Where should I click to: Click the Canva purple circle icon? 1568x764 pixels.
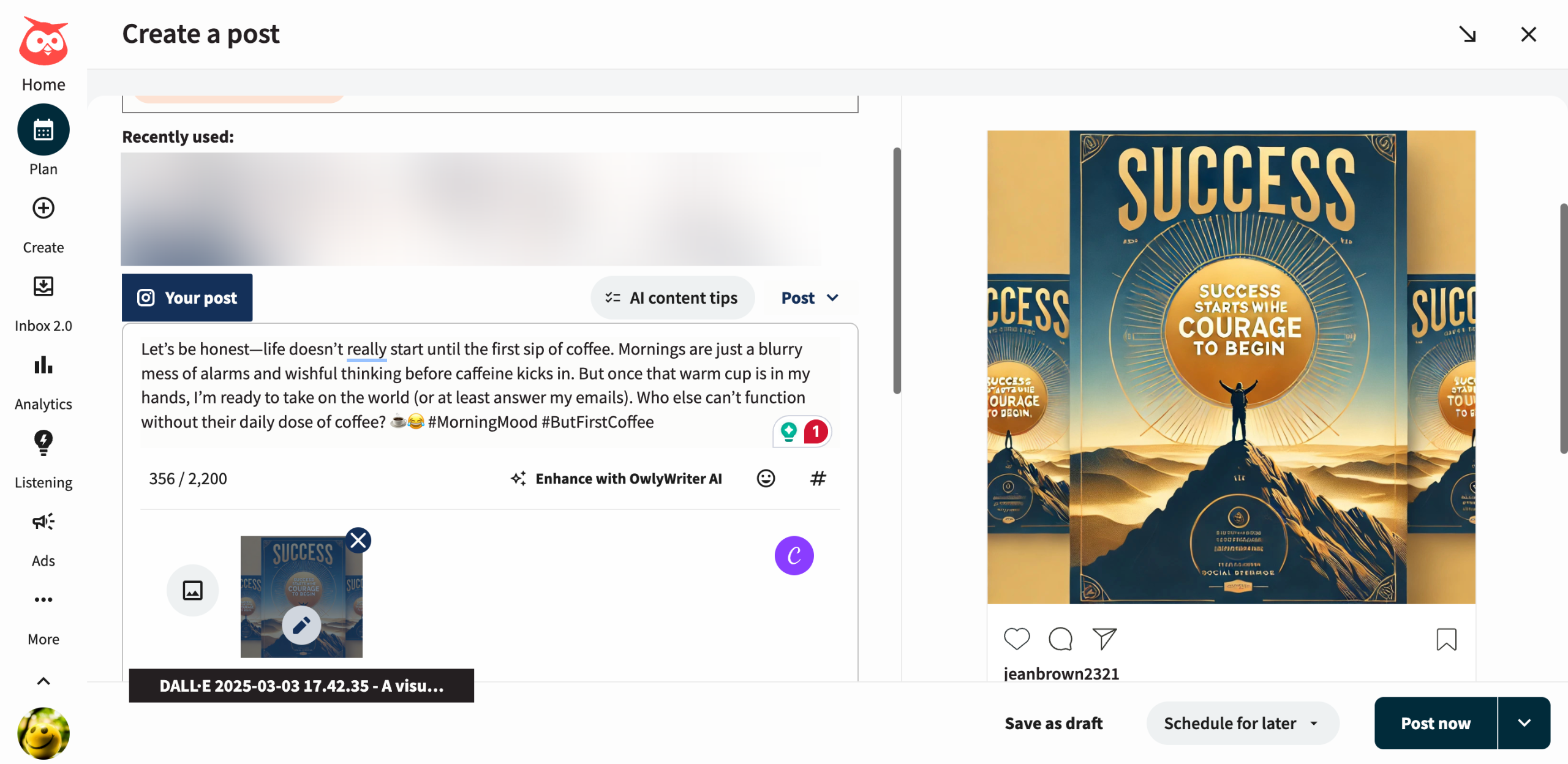[x=794, y=555]
